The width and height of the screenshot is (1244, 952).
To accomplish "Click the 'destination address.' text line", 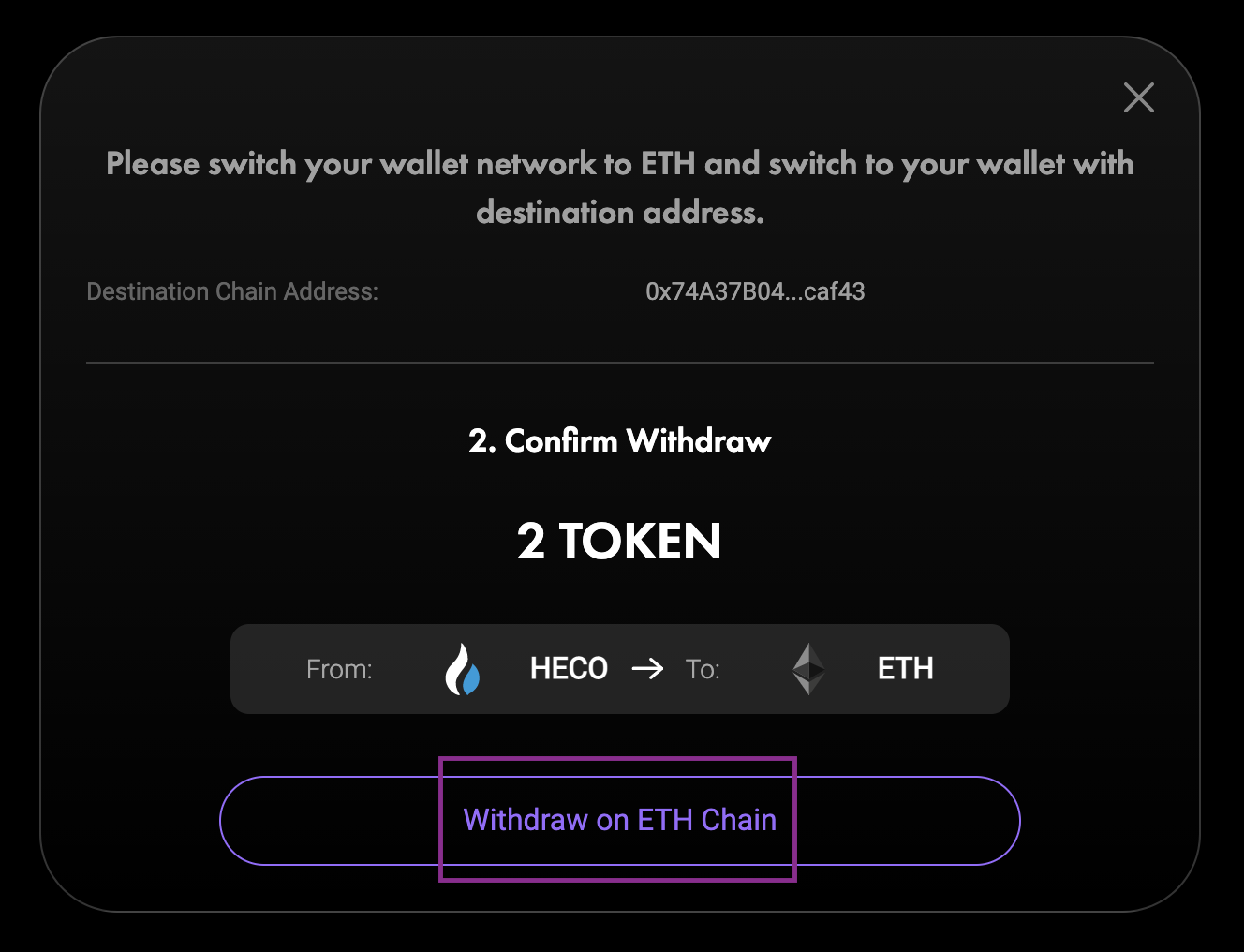I will point(620,213).
